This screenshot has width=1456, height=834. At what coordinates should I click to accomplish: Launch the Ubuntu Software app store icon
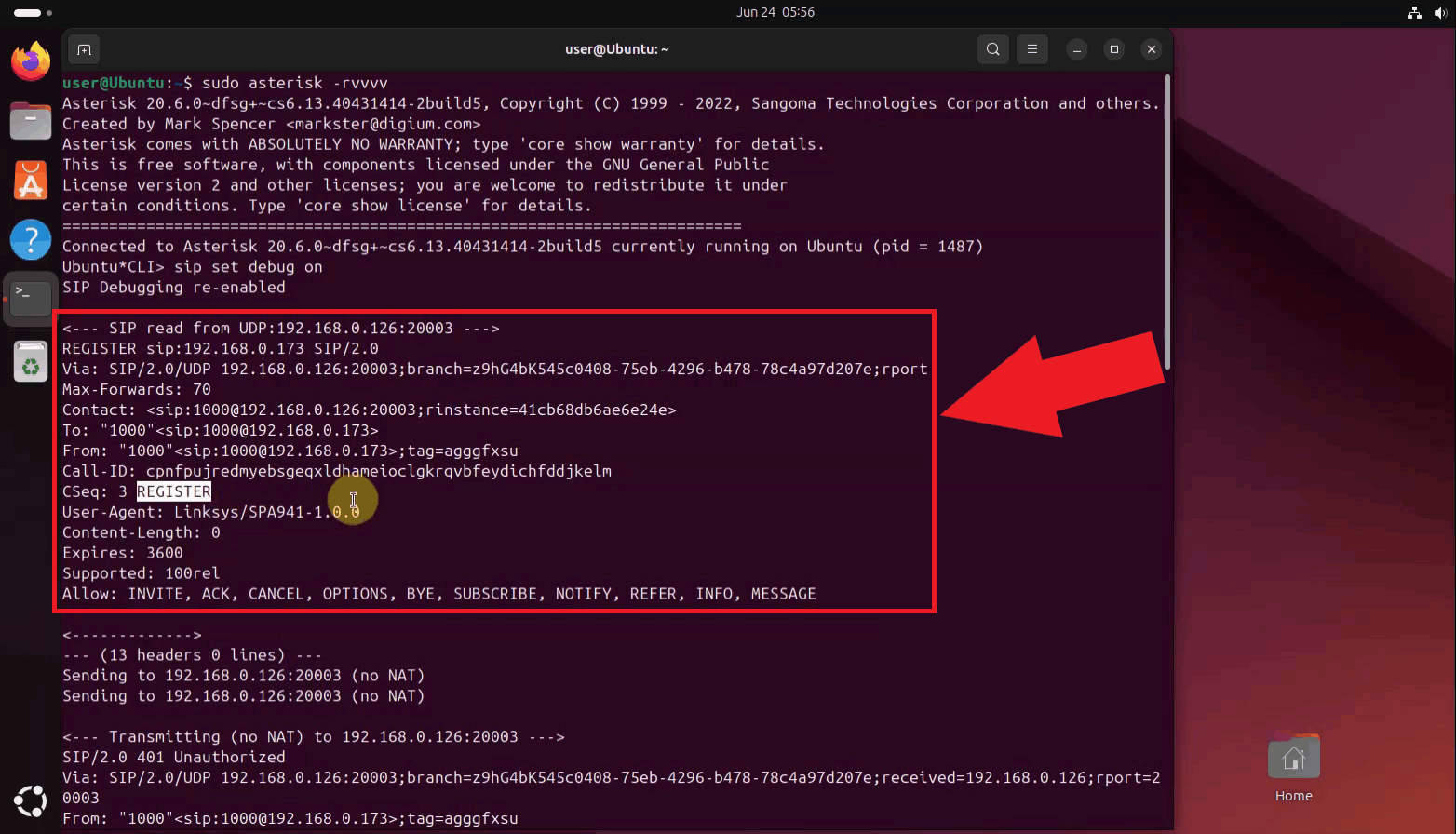[x=31, y=181]
